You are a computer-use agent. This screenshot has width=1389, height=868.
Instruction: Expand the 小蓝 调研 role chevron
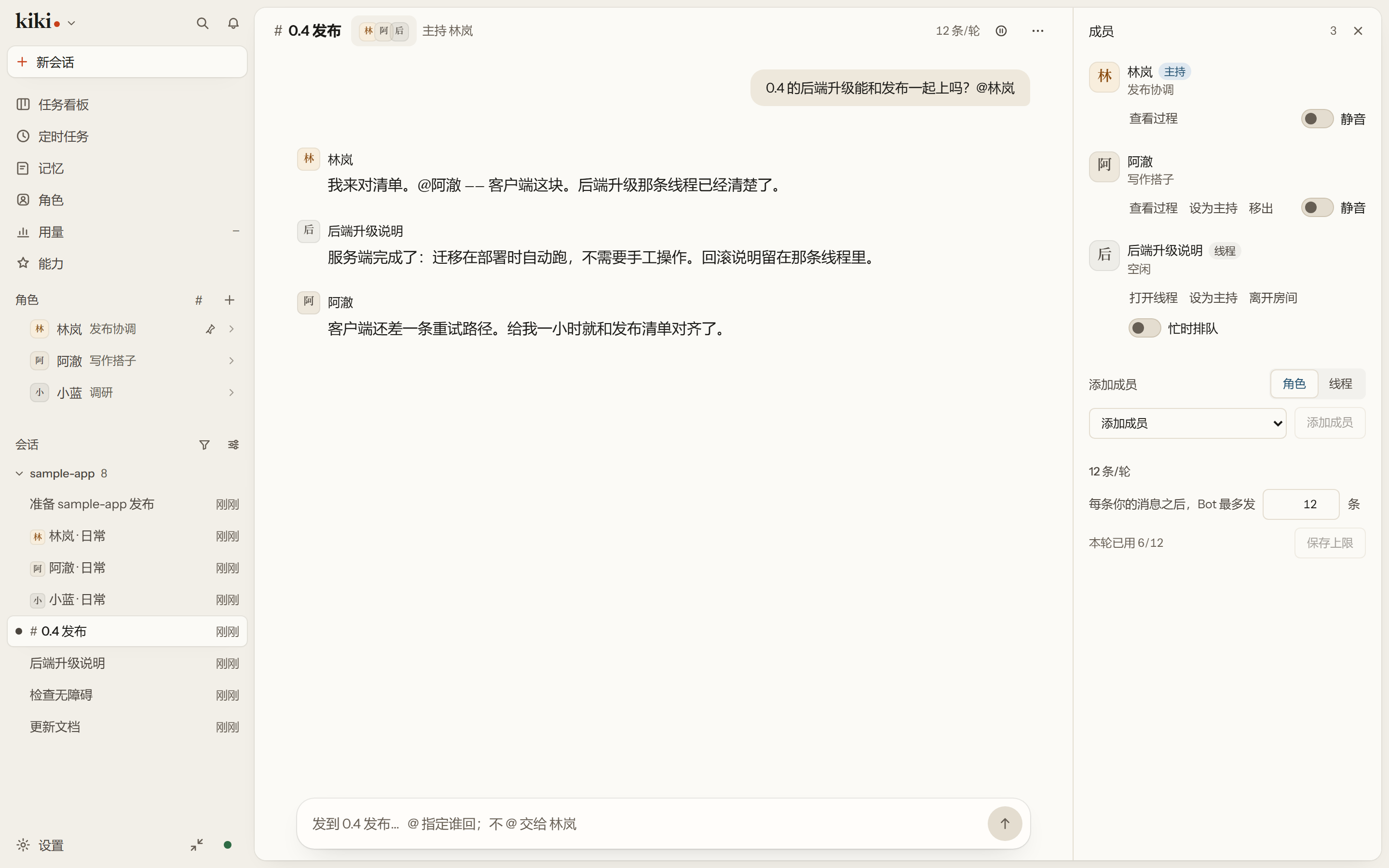231,393
